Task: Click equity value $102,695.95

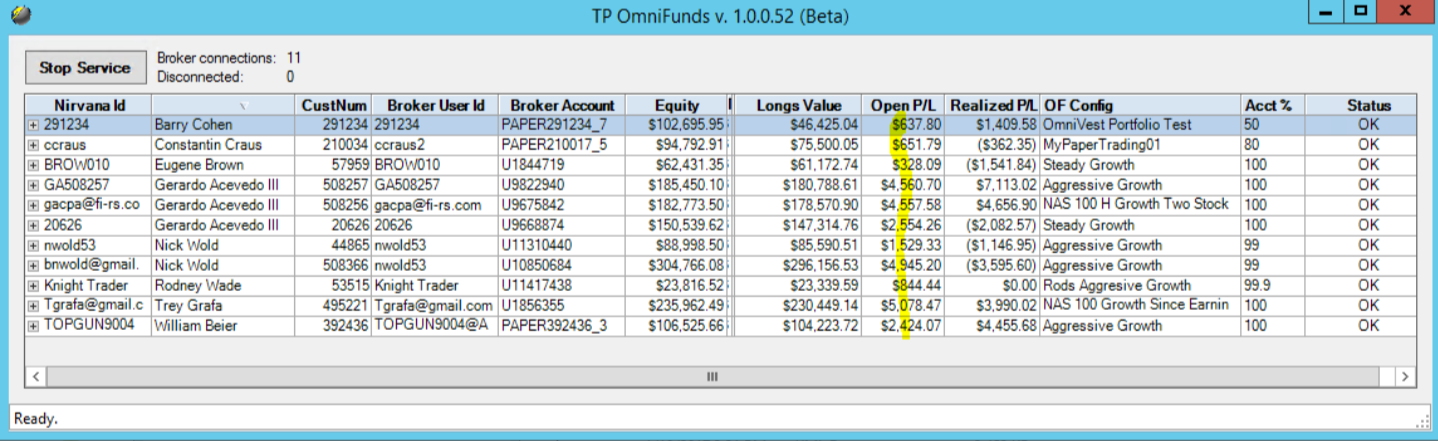Action: 677,125
